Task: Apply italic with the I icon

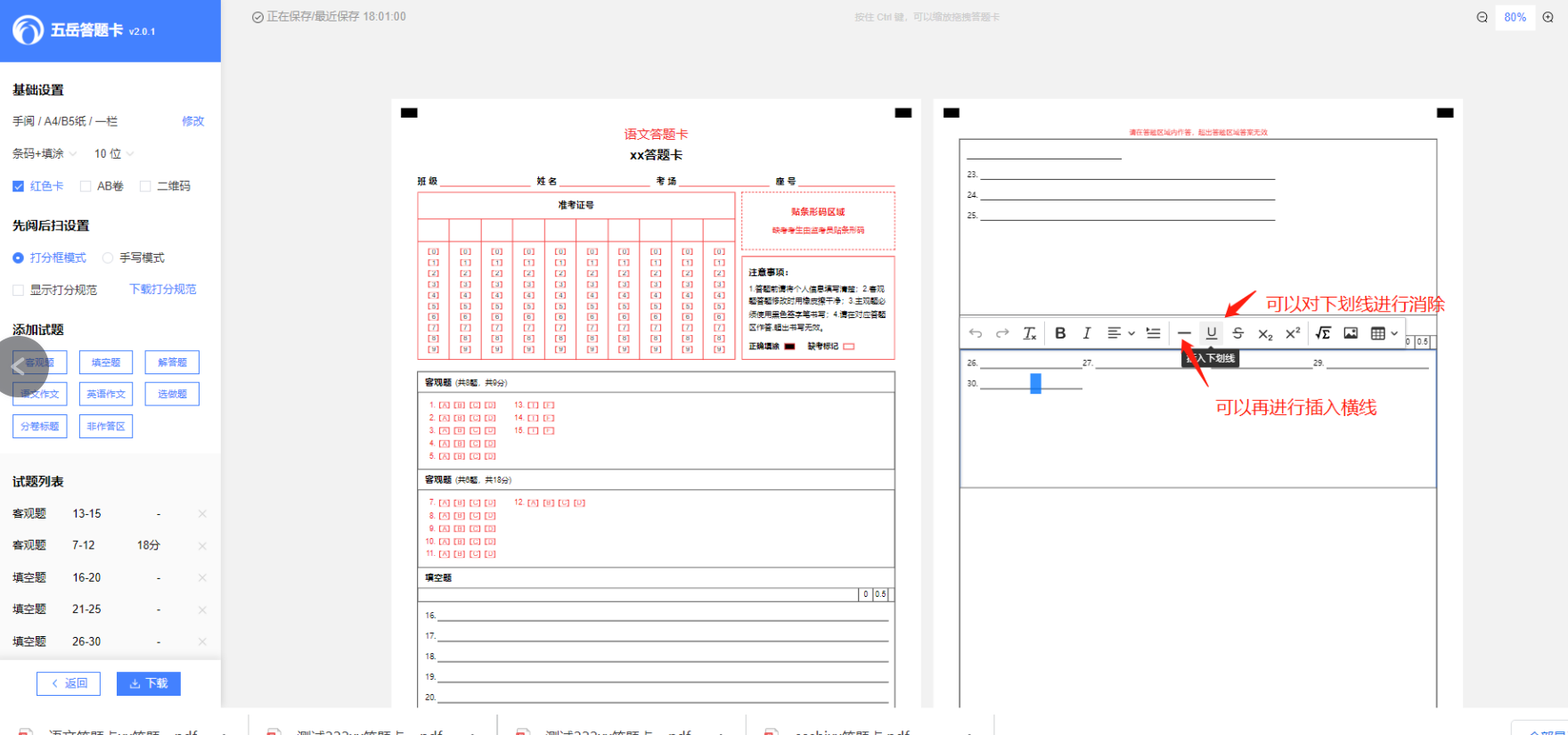Action: tap(1086, 333)
